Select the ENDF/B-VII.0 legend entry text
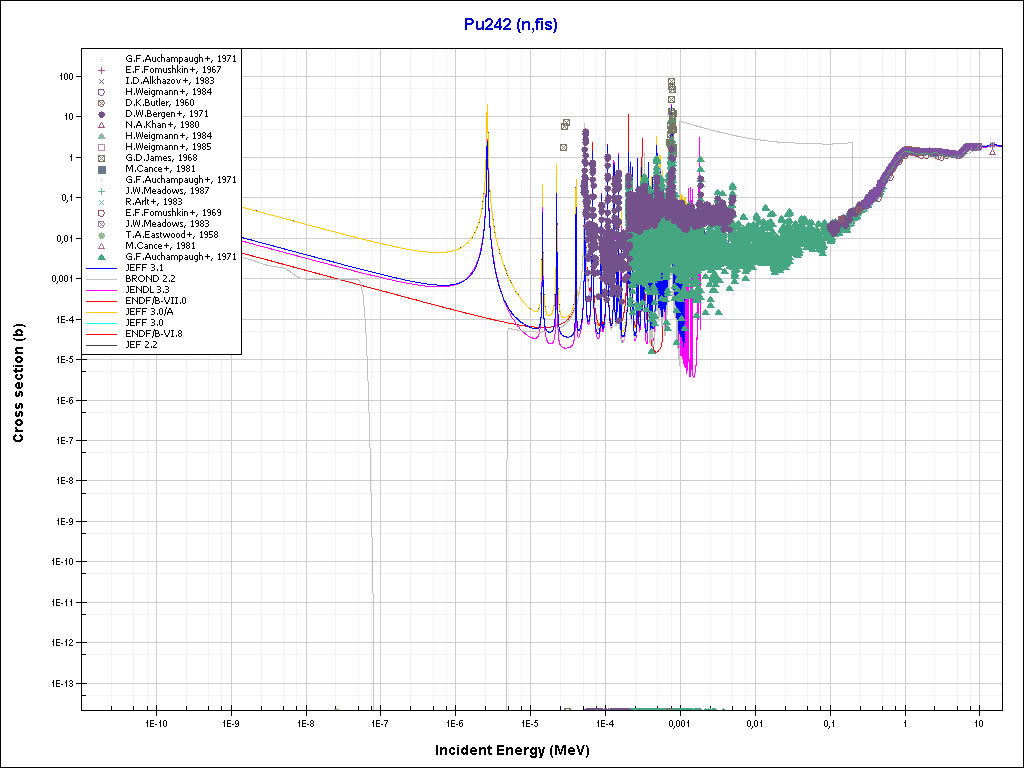Viewport: 1024px width, 768px height. (156, 301)
